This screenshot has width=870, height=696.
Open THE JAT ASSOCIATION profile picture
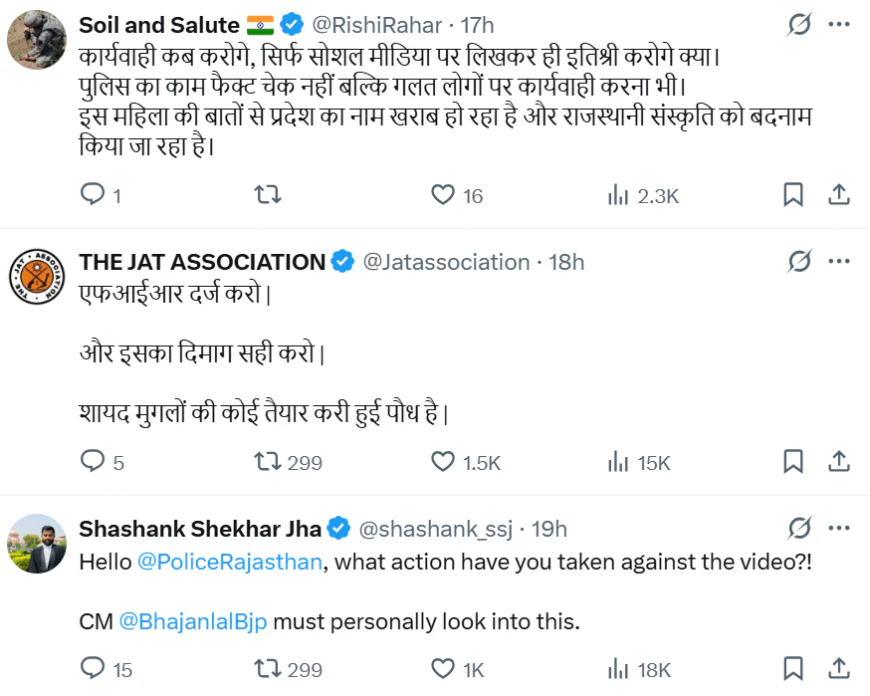(x=37, y=276)
